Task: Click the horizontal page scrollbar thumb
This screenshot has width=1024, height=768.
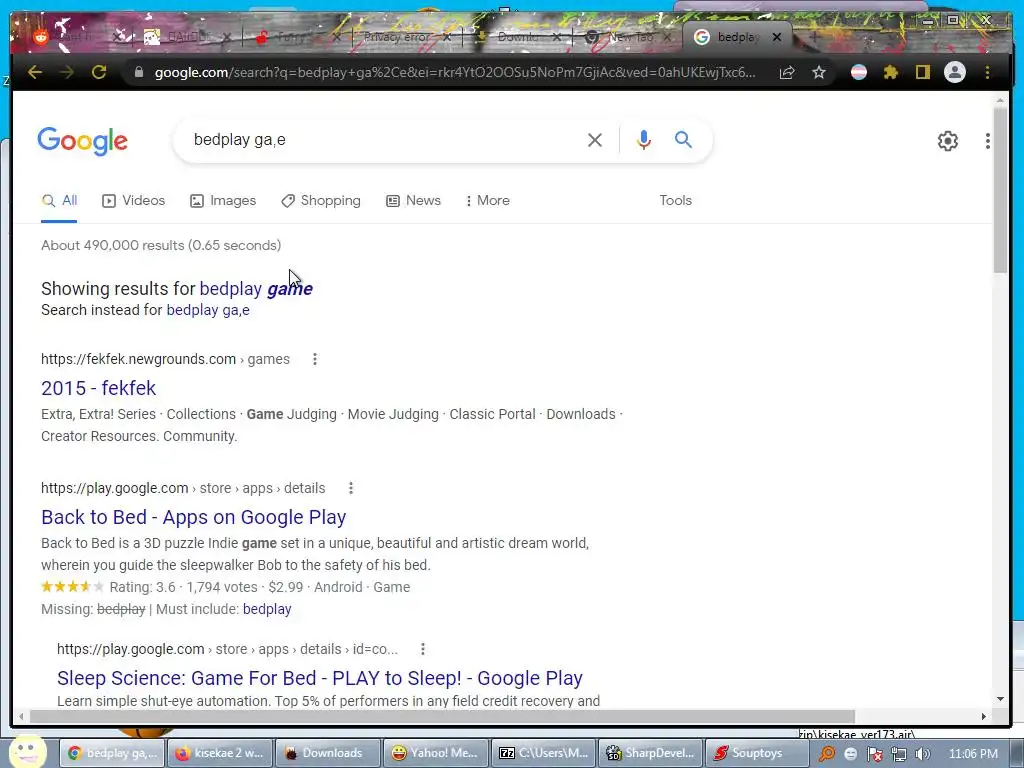Action: tap(442, 716)
